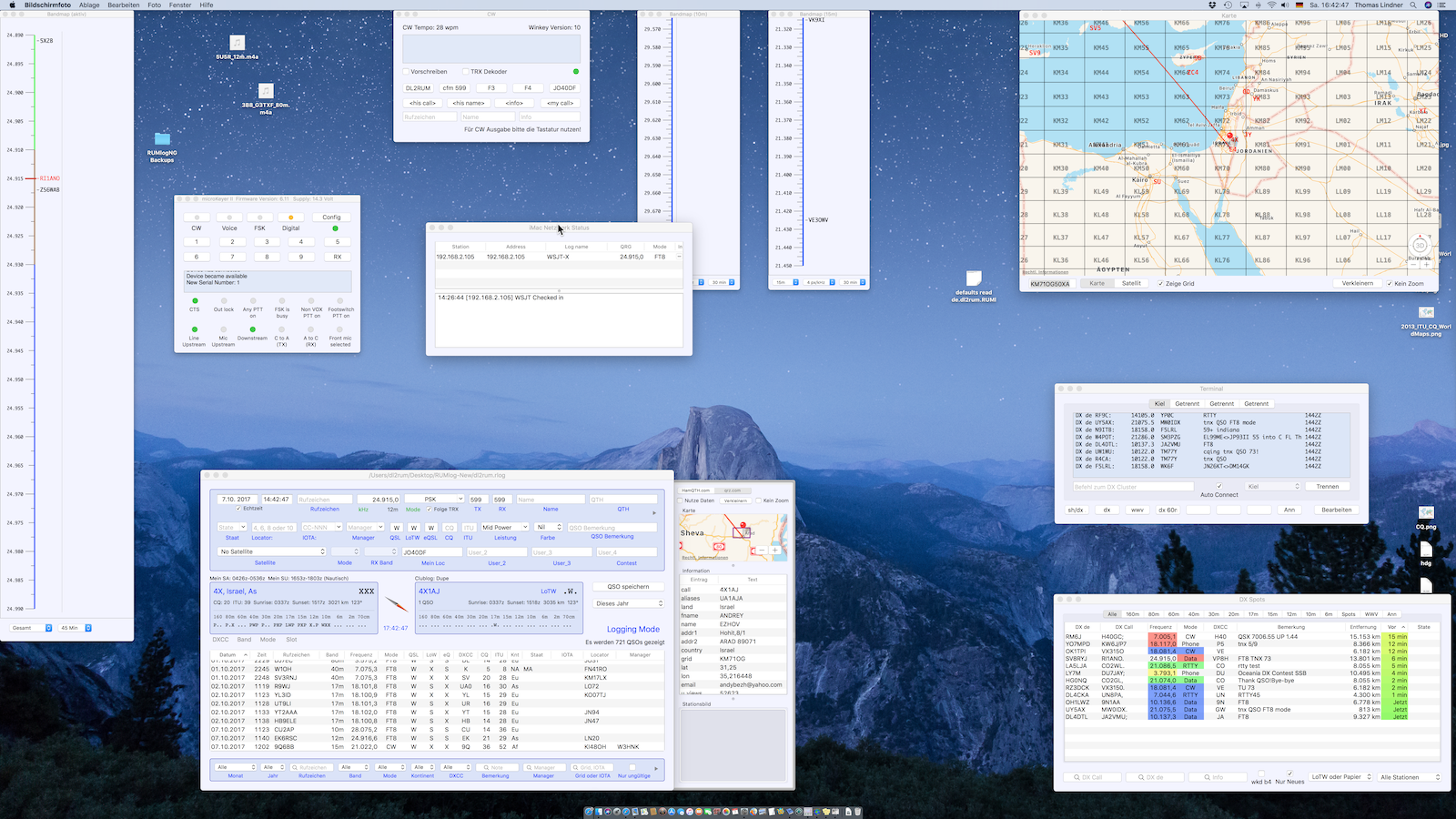Open the 5U5R_12m.m4a audio file icon
Screen dimensions: 1456x819
coord(237,44)
